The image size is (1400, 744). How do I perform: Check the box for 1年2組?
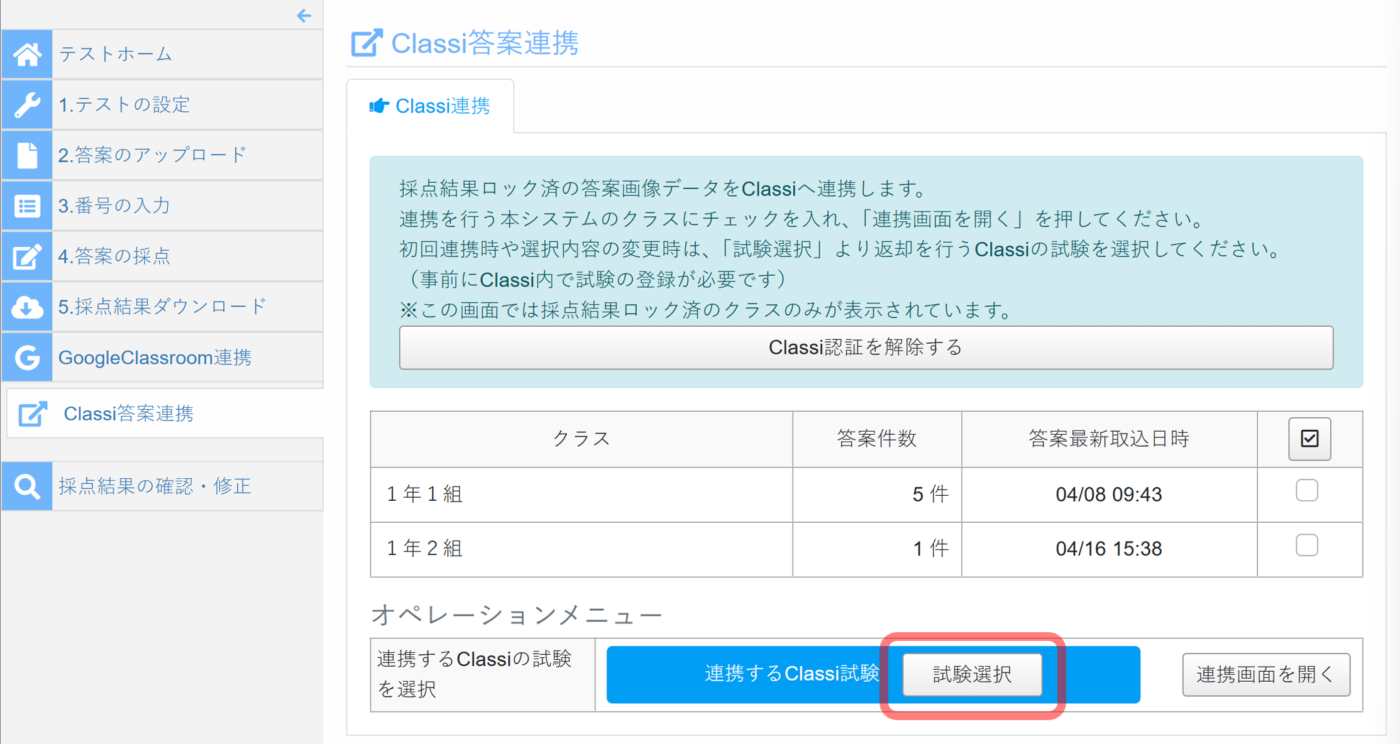(1306, 545)
